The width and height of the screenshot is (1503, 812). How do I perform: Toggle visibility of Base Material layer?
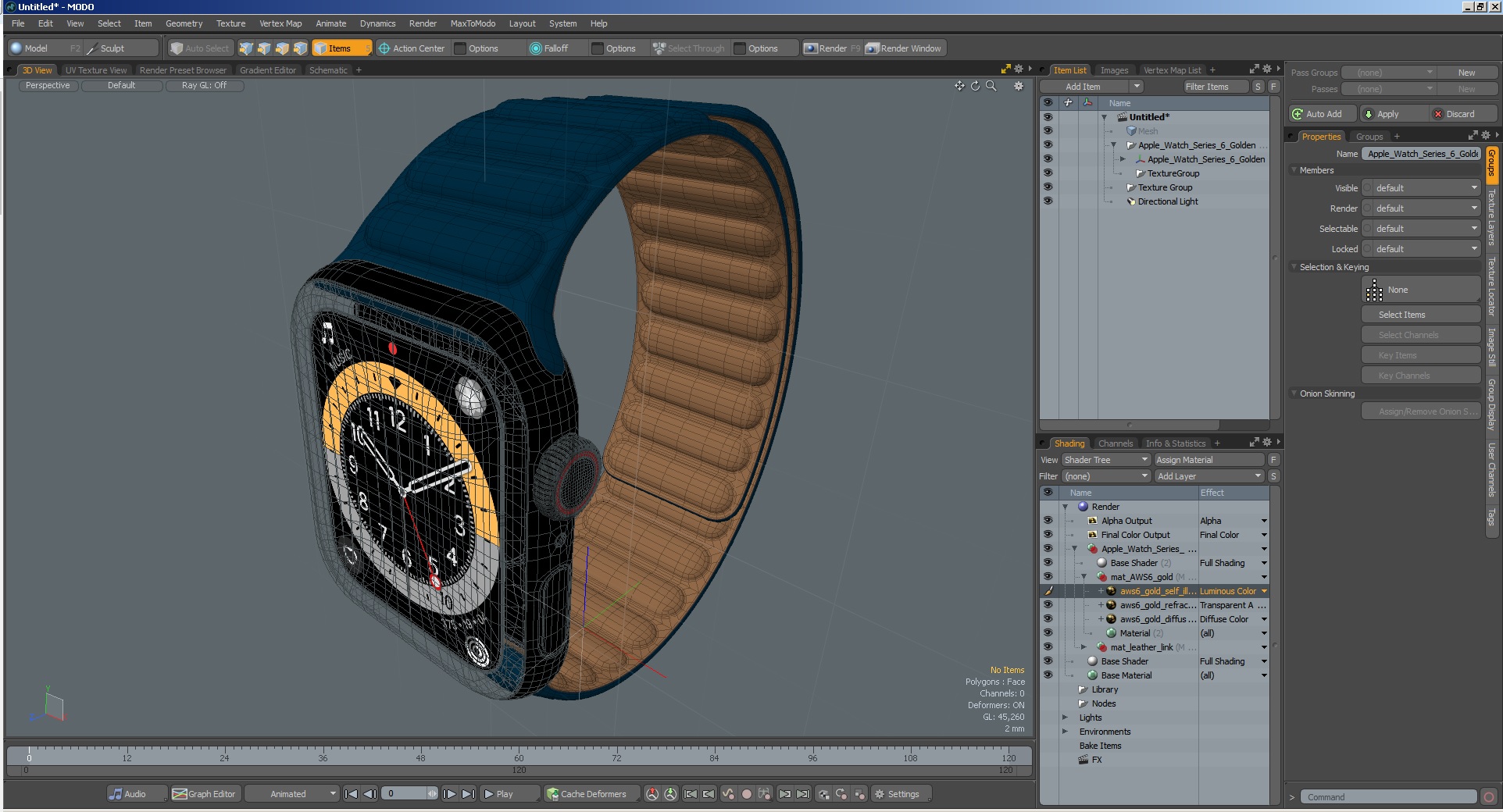[x=1048, y=675]
